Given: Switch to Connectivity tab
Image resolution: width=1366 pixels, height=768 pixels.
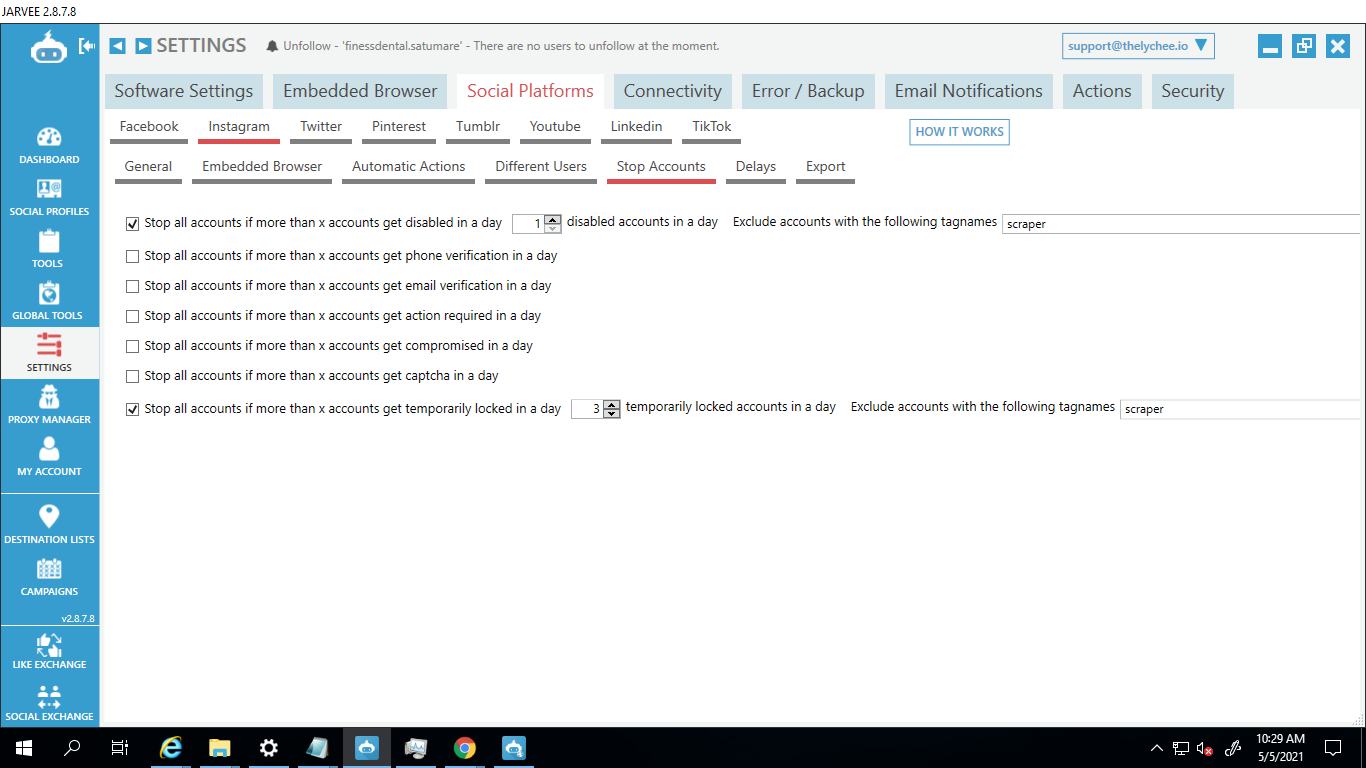Looking at the screenshot, I should click(x=673, y=91).
